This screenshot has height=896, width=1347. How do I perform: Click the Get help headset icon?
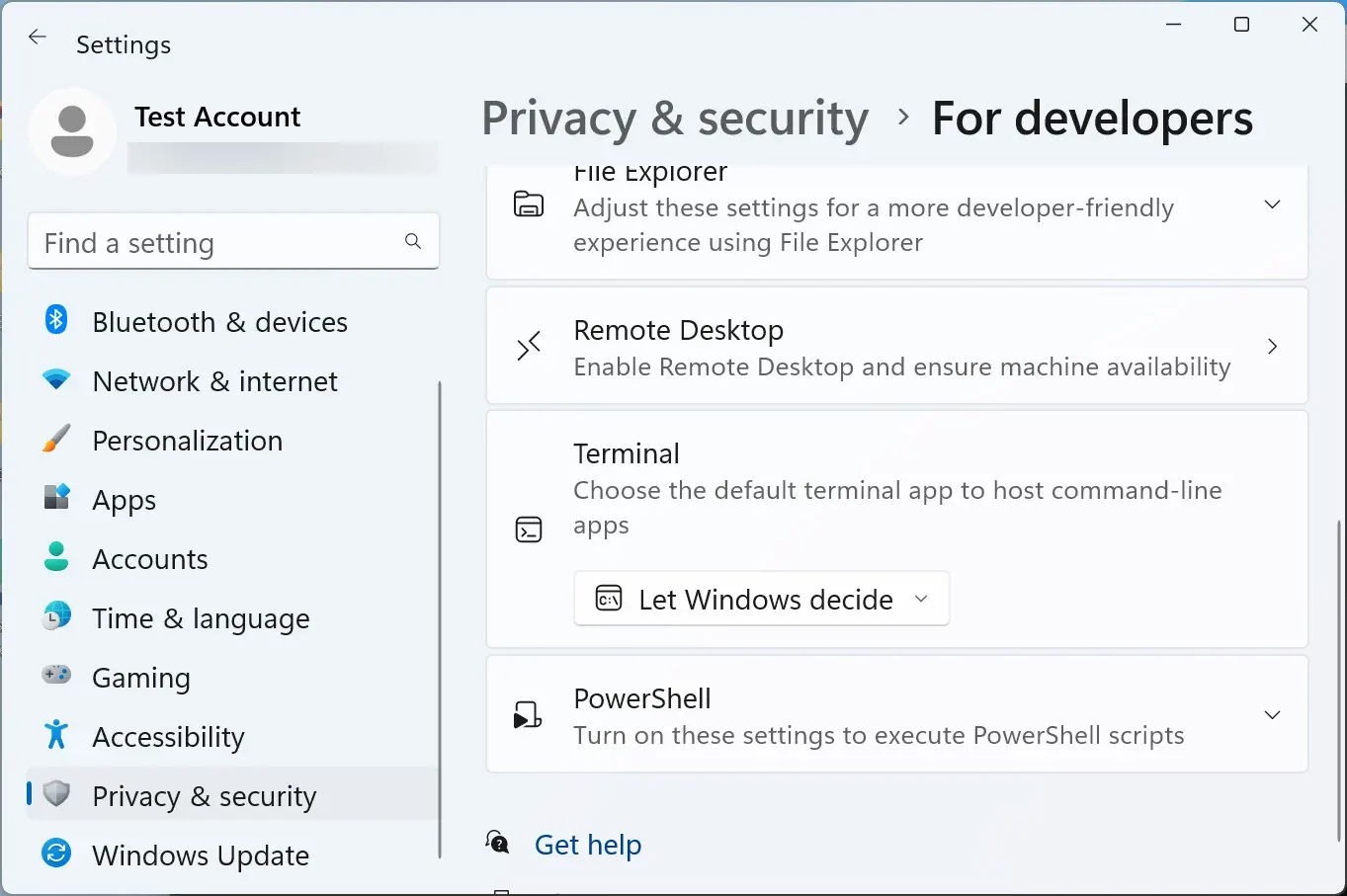click(497, 843)
